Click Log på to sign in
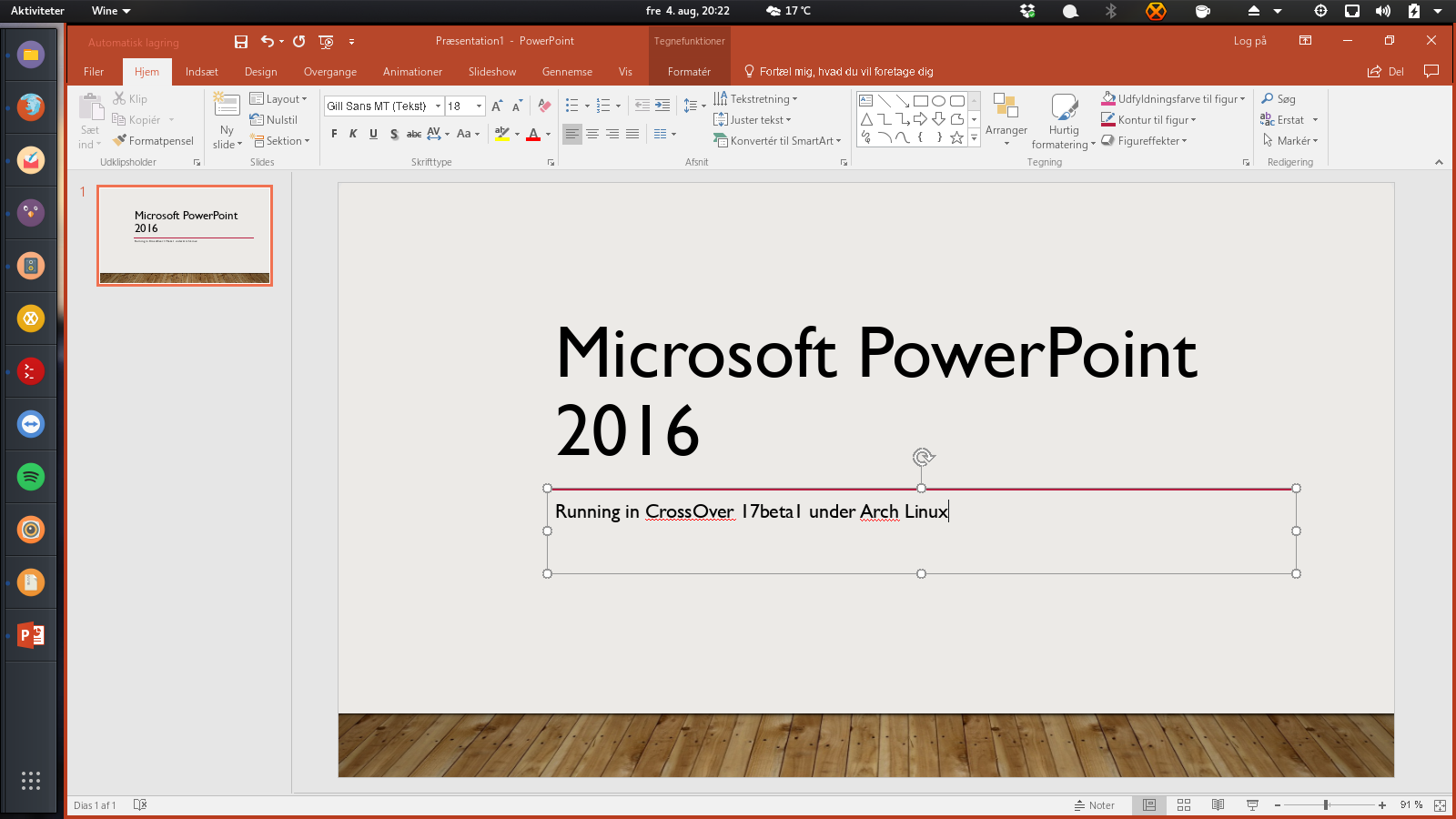The width and height of the screenshot is (1456, 819). pyautogui.click(x=1249, y=41)
